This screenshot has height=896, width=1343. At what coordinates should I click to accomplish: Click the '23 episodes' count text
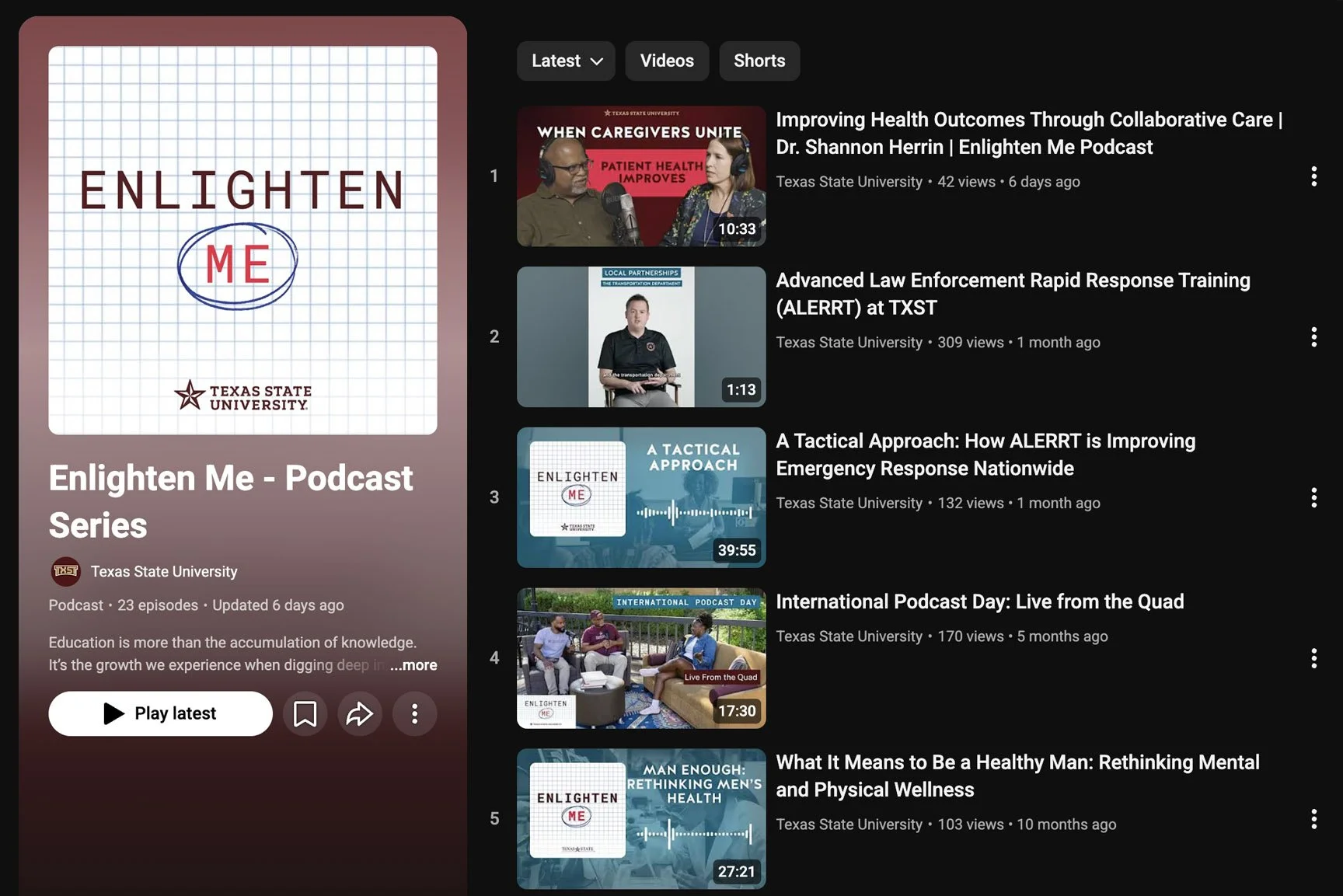click(x=158, y=605)
